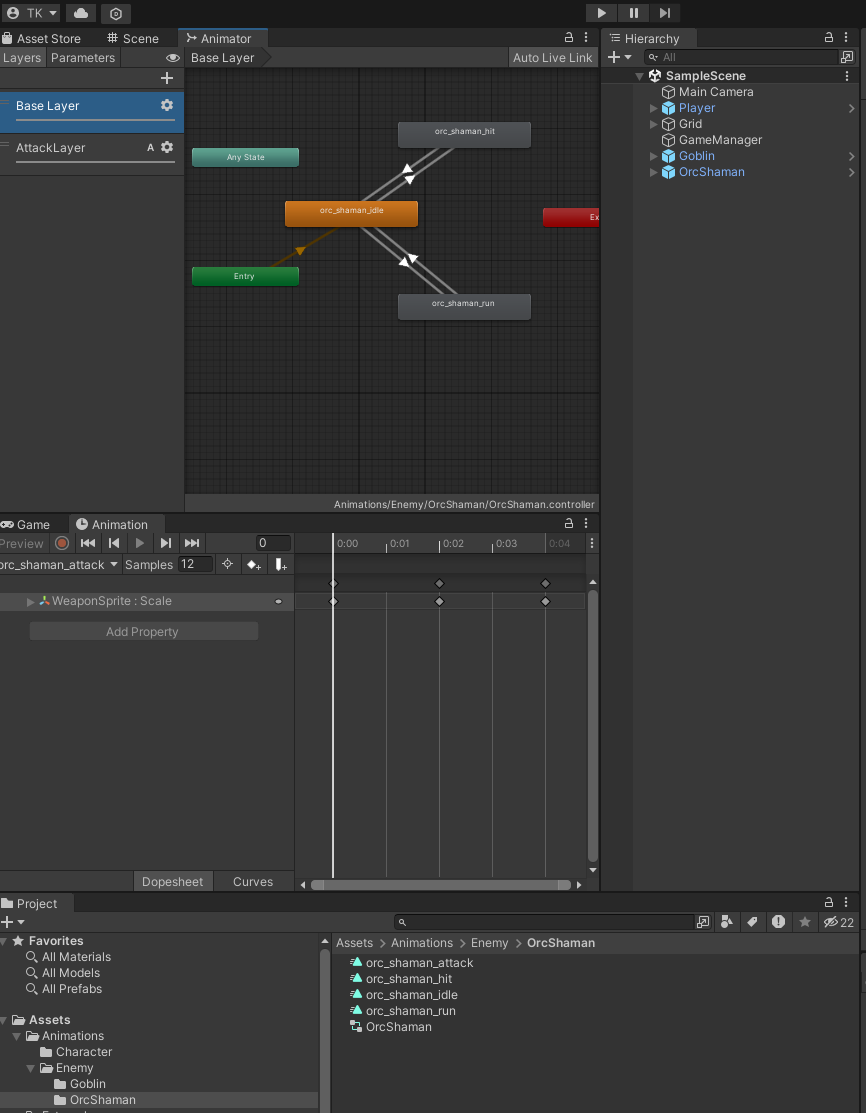
Task: Click the Add Property button
Action: coord(142,631)
